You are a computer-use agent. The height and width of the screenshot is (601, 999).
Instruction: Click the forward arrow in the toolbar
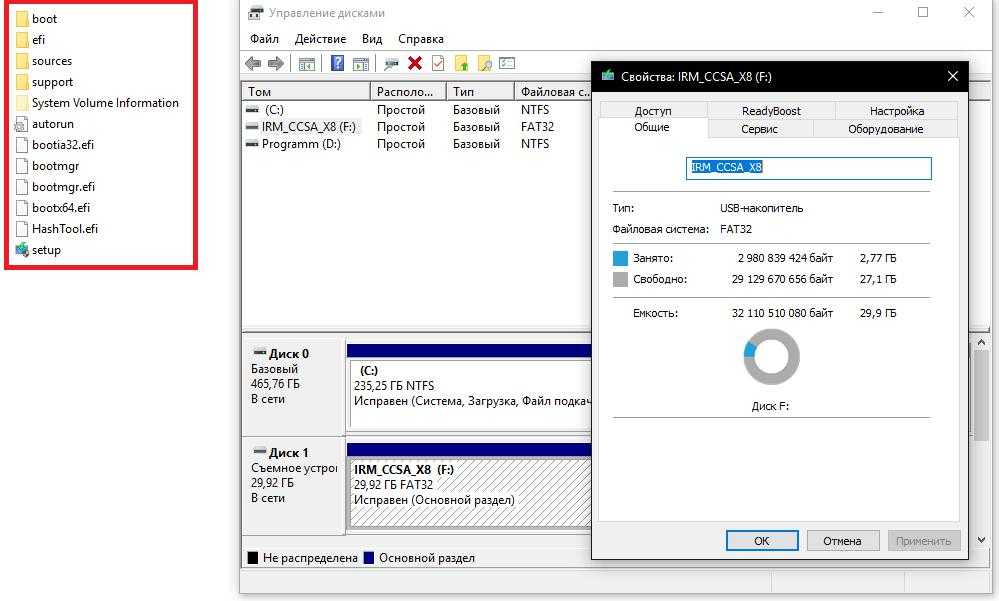click(275, 64)
